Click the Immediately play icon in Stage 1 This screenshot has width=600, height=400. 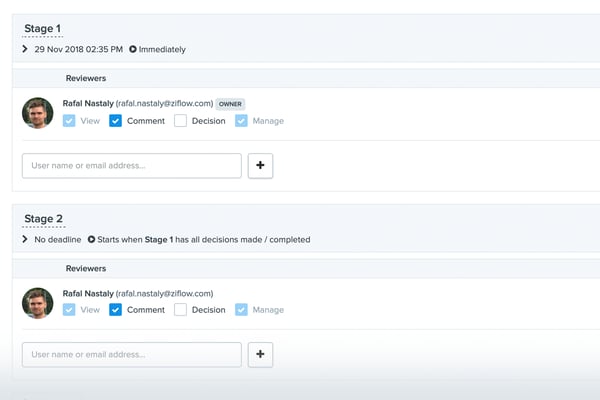(x=133, y=49)
